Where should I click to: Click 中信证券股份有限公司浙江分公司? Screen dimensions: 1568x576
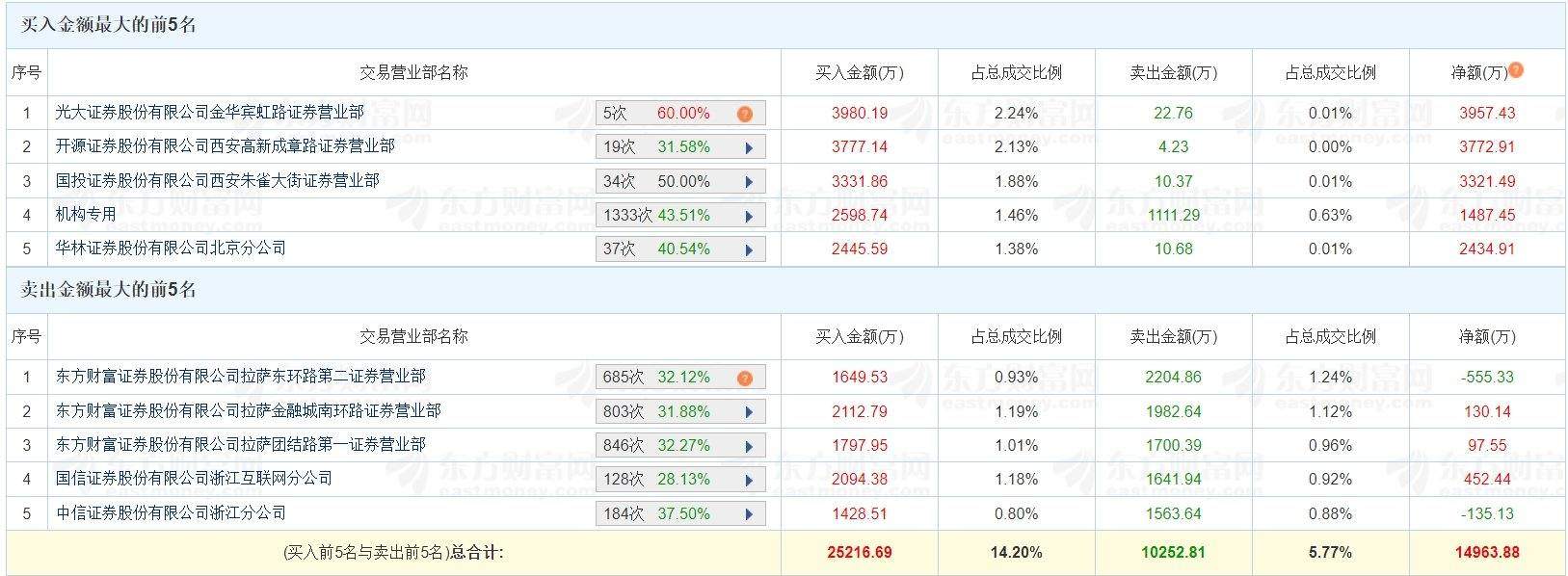click(x=171, y=513)
